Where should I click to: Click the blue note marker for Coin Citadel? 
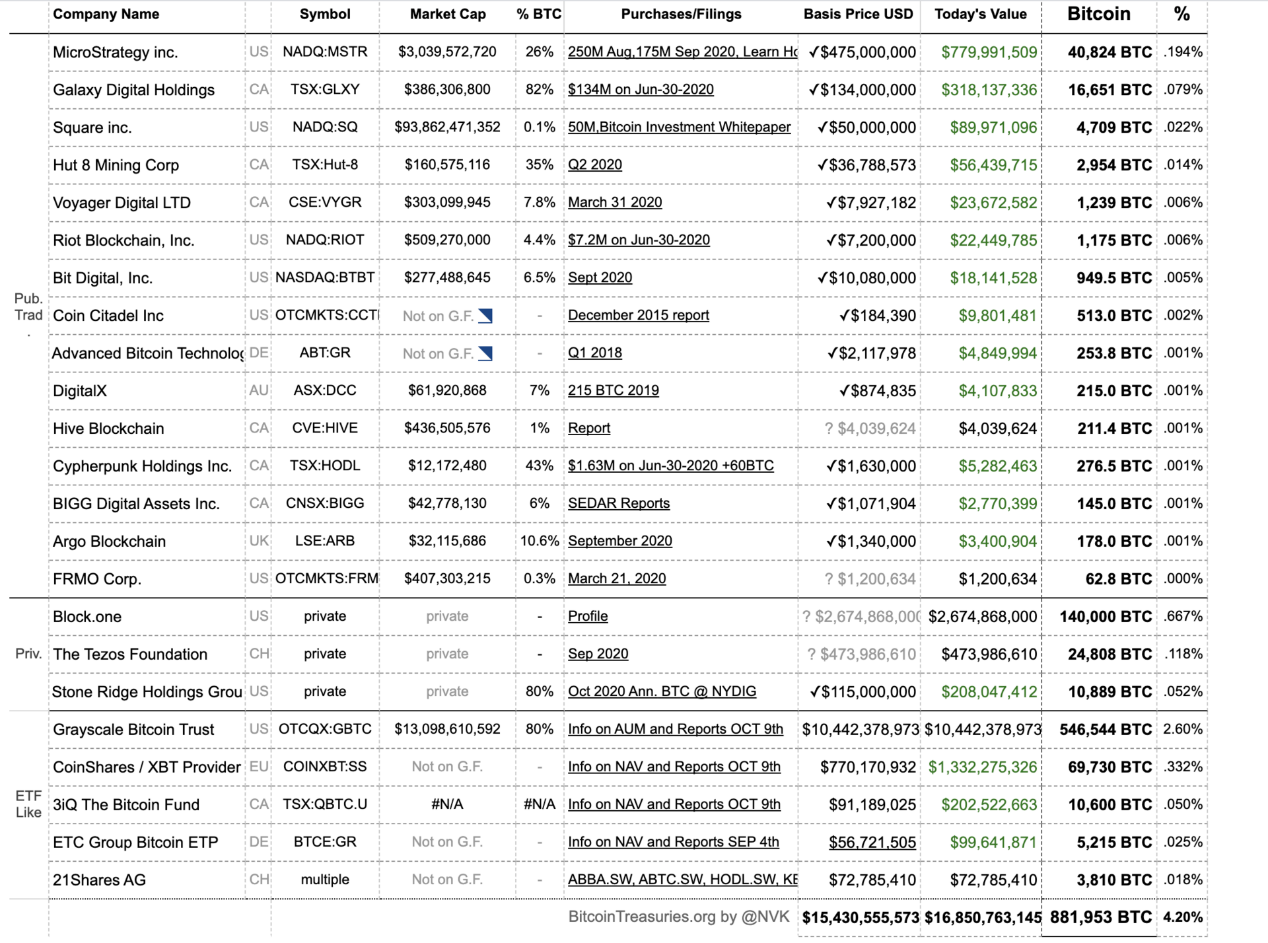(x=485, y=316)
